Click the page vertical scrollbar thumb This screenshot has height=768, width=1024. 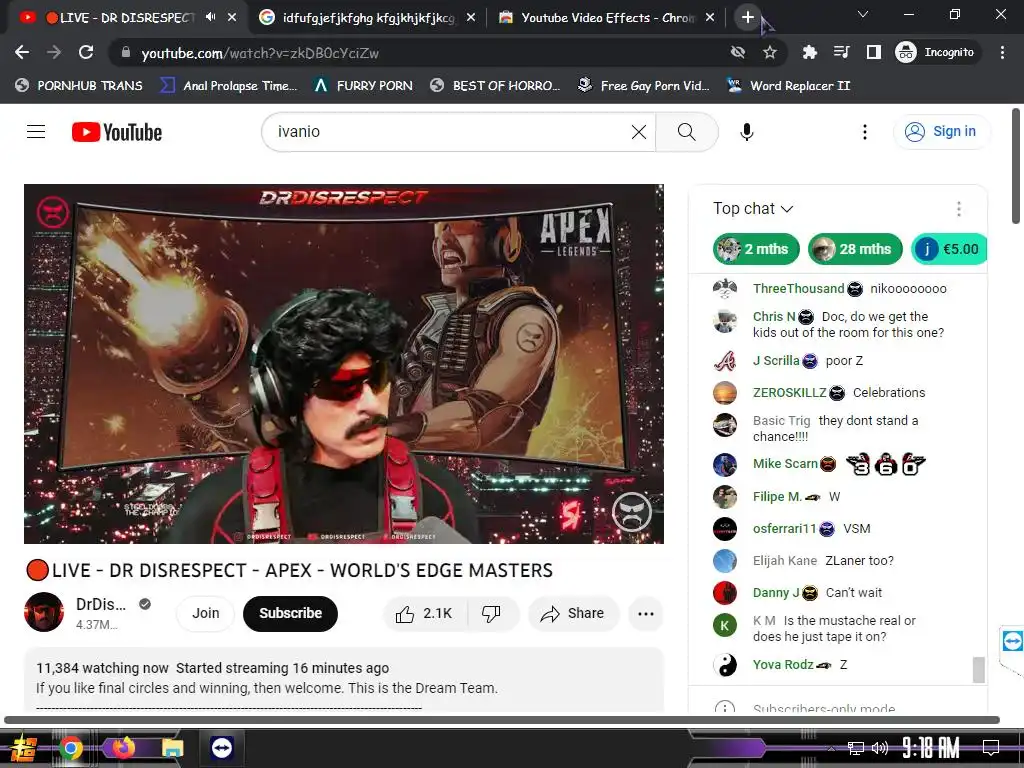[x=1016, y=167]
